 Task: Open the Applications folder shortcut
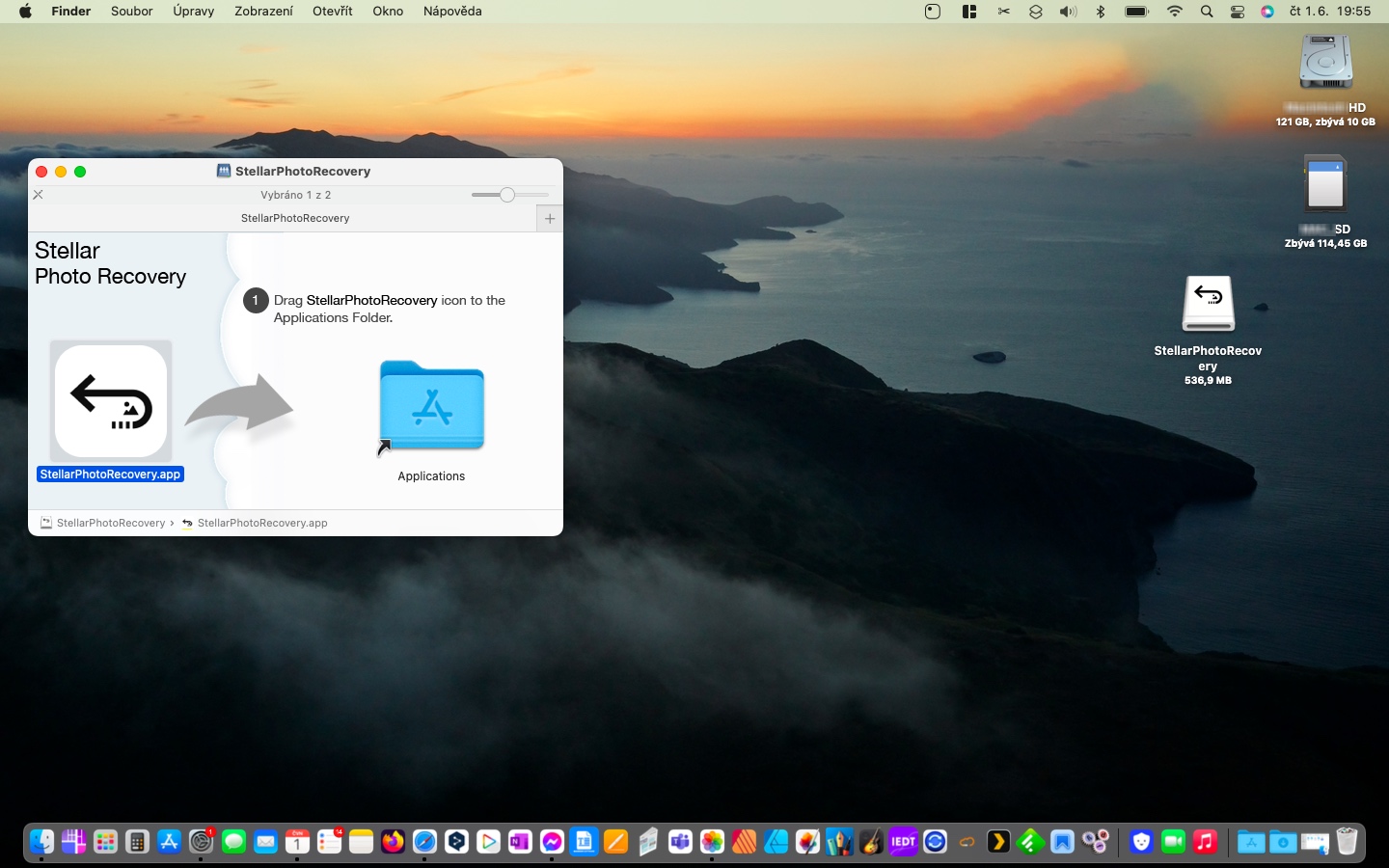[431, 407]
